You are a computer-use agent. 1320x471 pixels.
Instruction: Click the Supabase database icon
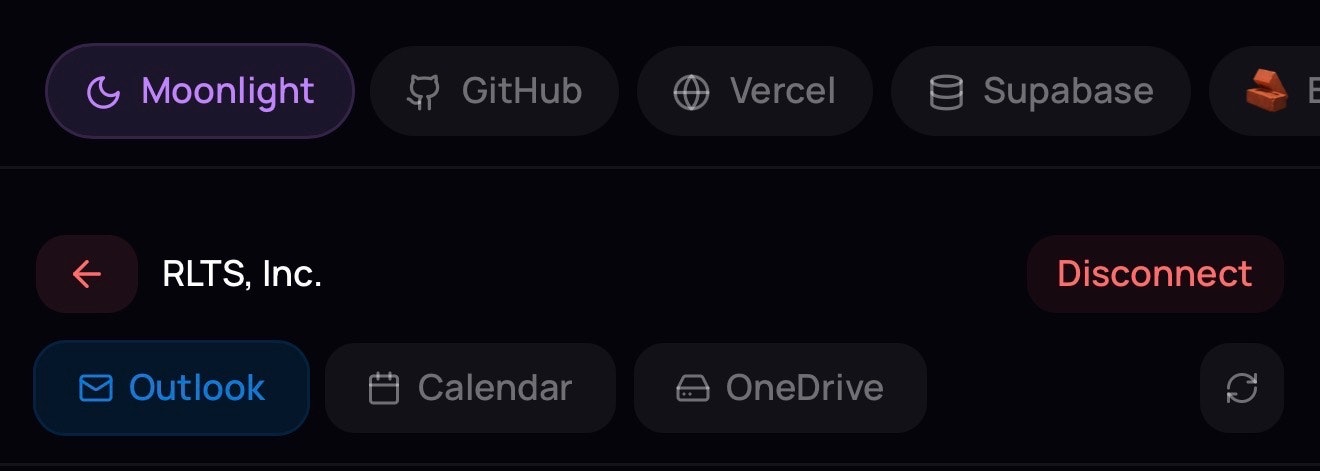point(946,92)
